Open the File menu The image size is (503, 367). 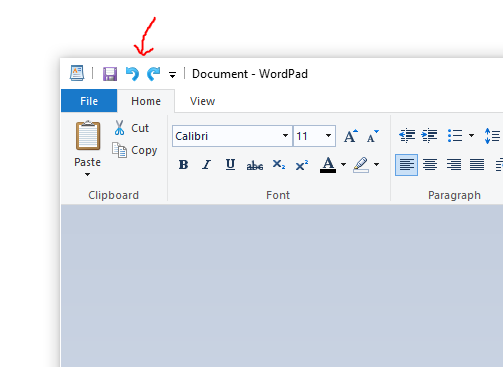[89, 101]
